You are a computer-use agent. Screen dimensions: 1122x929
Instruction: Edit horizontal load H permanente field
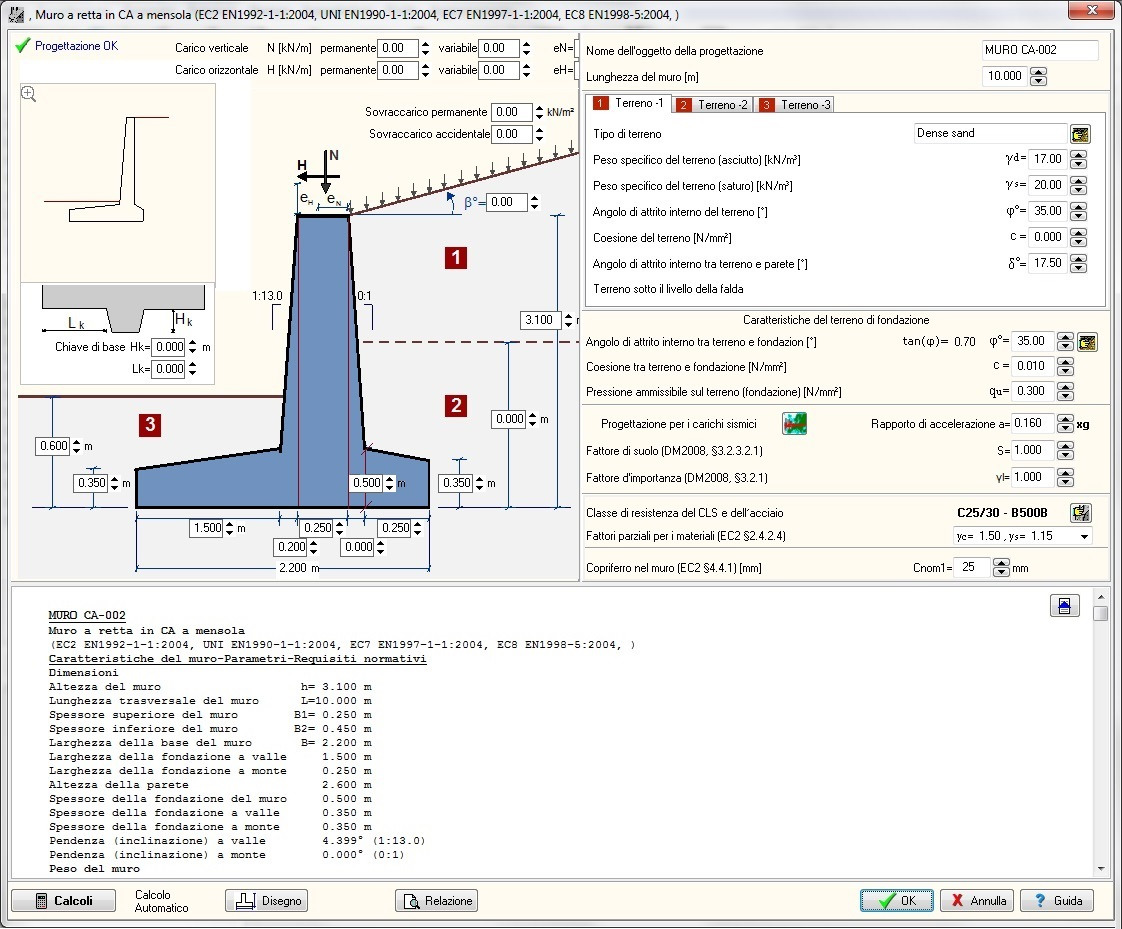click(x=398, y=70)
